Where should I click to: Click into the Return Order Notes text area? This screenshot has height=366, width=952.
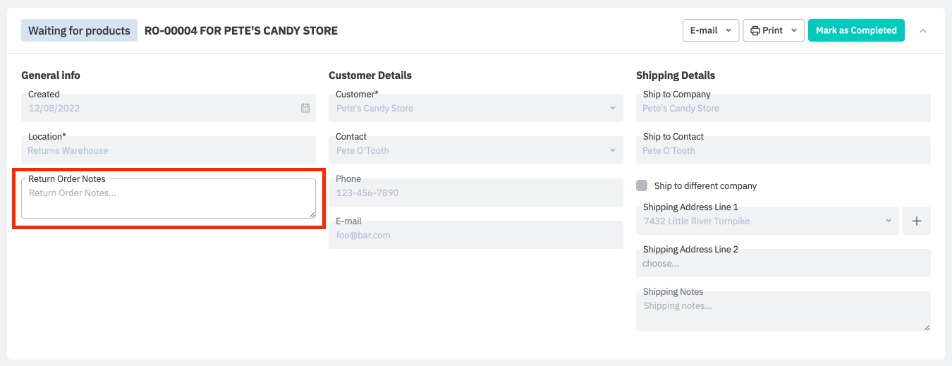(x=168, y=198)
